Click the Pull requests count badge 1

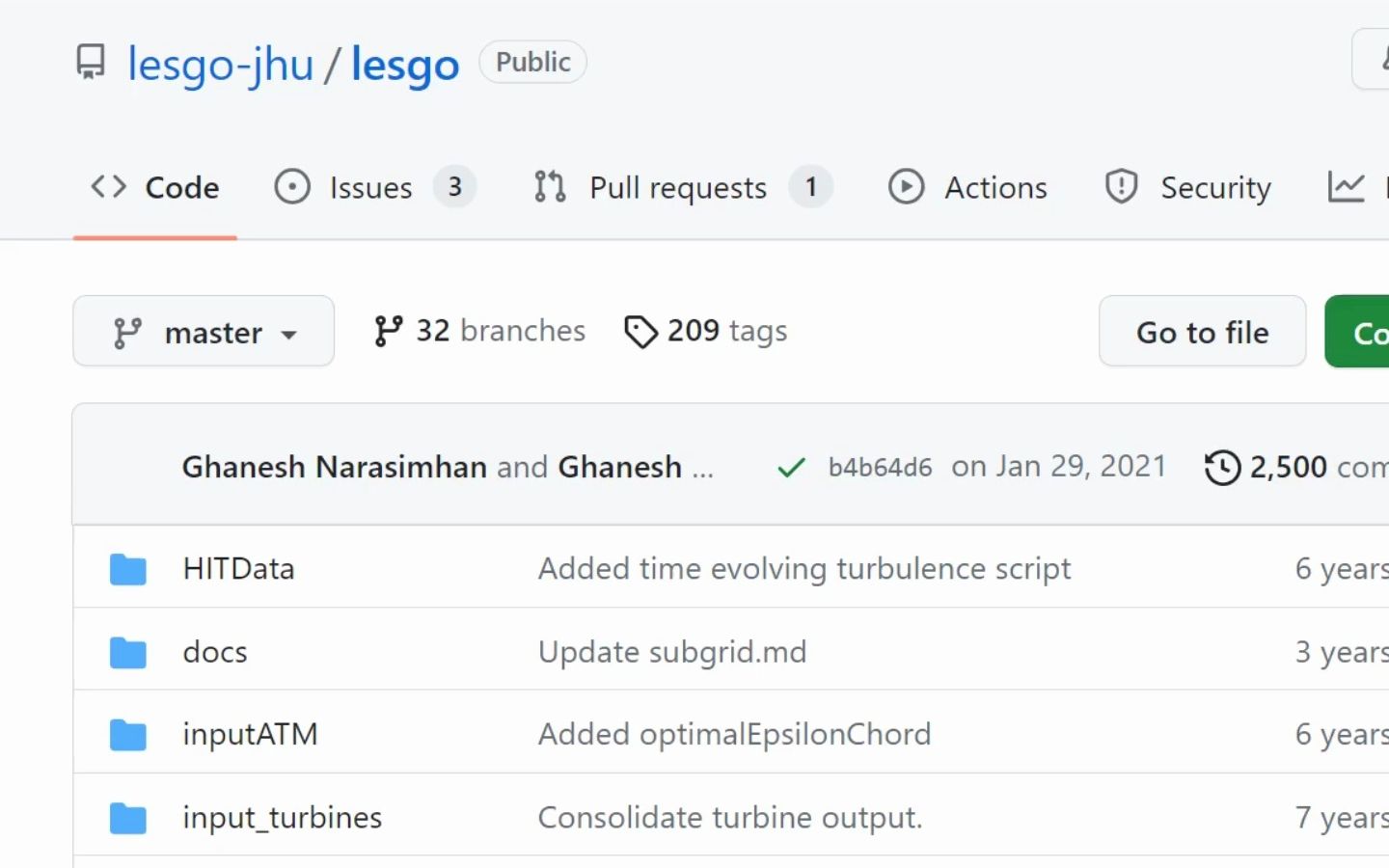[811, 186]
